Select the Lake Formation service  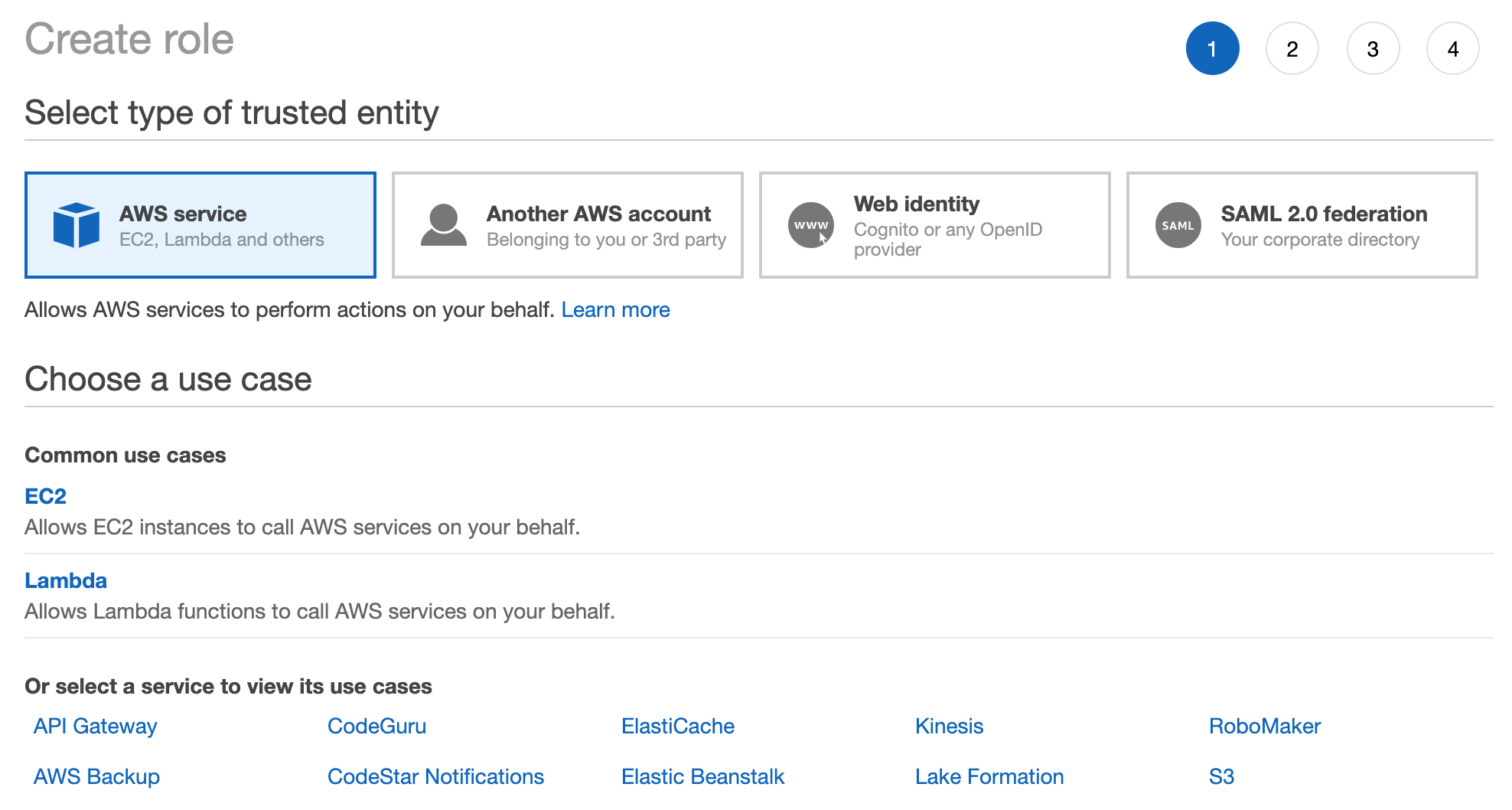click(989, 776)
